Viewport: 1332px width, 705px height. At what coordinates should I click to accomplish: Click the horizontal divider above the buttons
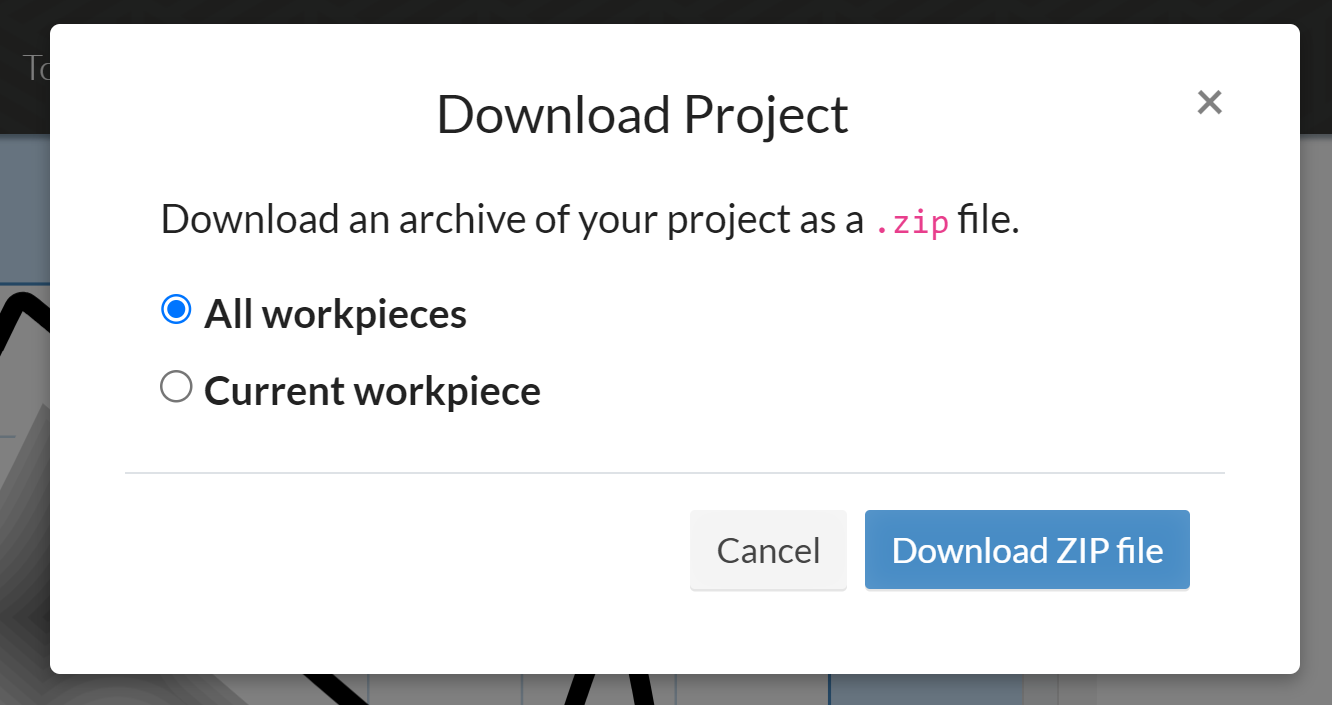pos(674,472)
